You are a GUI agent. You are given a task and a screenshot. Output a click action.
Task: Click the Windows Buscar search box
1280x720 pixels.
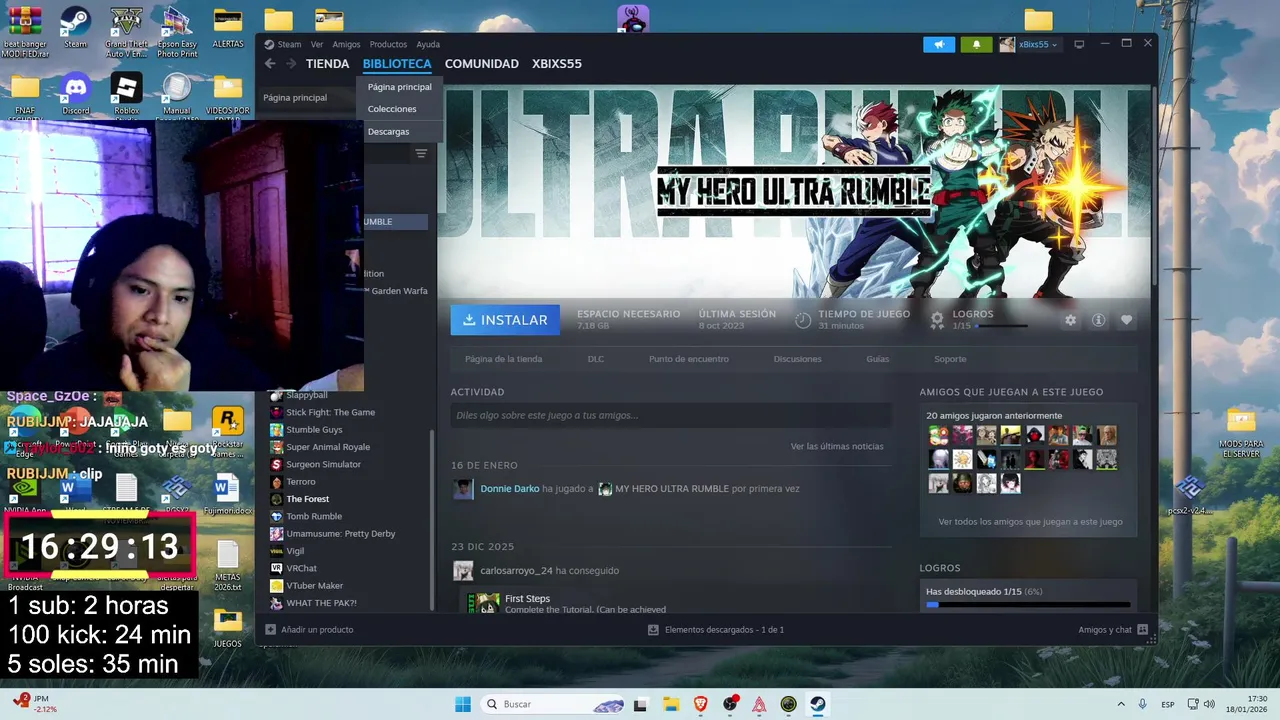click(x=553, y=704)
